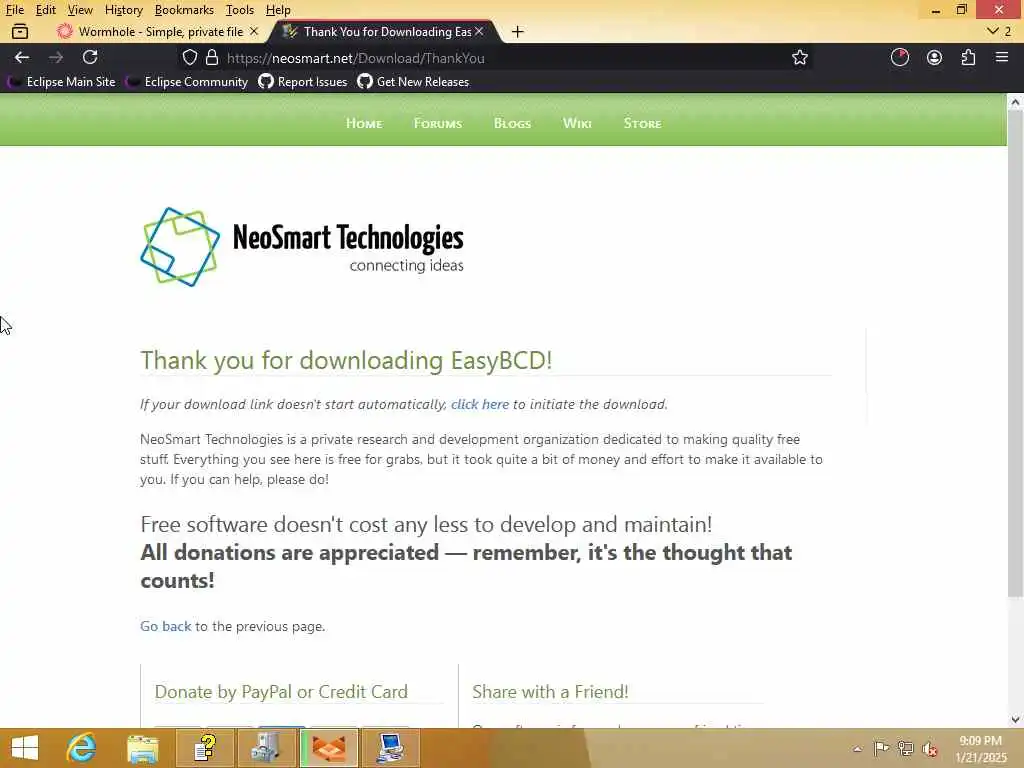This screenshot has height=768, width=1024.
Task: Reload the current page
Action: (90, 57)
